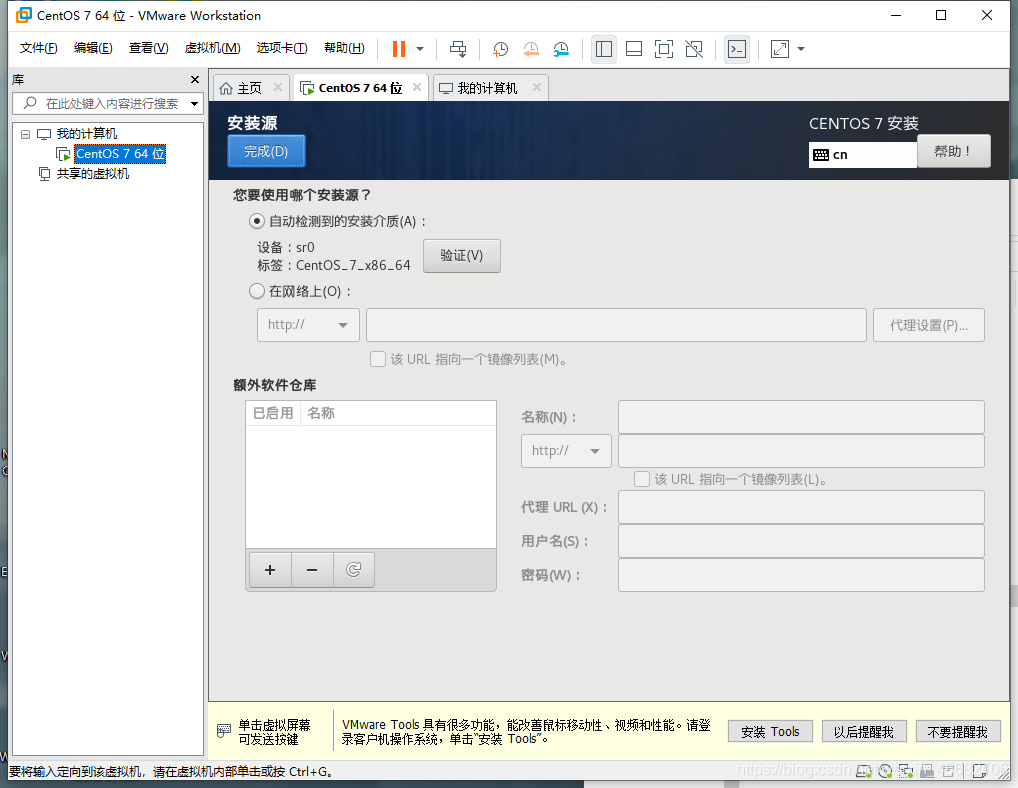Click the 完成(D) button
The width and height of the screenshot is (1018, 788).
tap(266, 151)
